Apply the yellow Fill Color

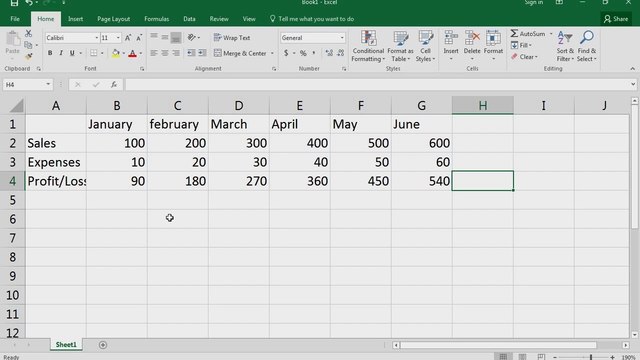coord(116,53)
